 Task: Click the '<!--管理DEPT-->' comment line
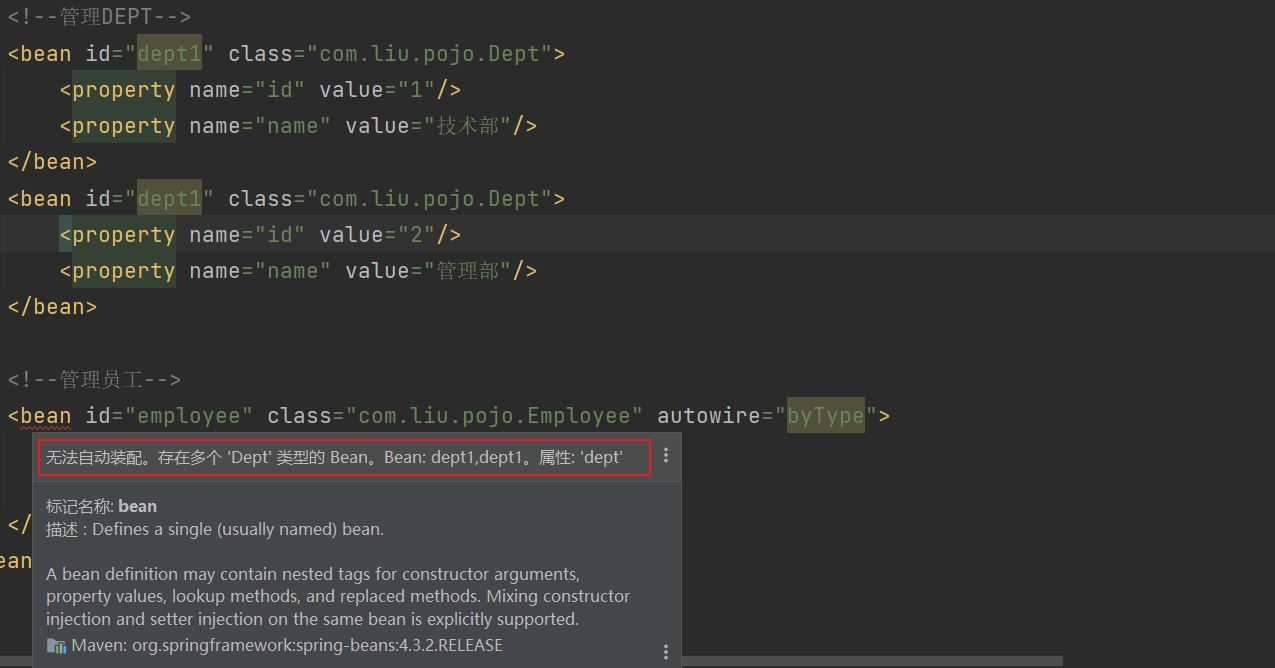[99, 17]
